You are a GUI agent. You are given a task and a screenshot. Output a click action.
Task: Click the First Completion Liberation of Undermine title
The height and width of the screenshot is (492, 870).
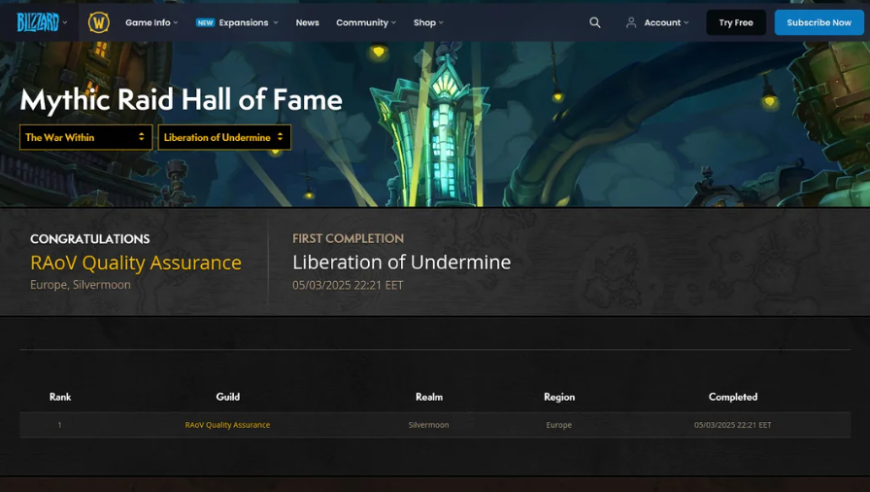[402, 262]
